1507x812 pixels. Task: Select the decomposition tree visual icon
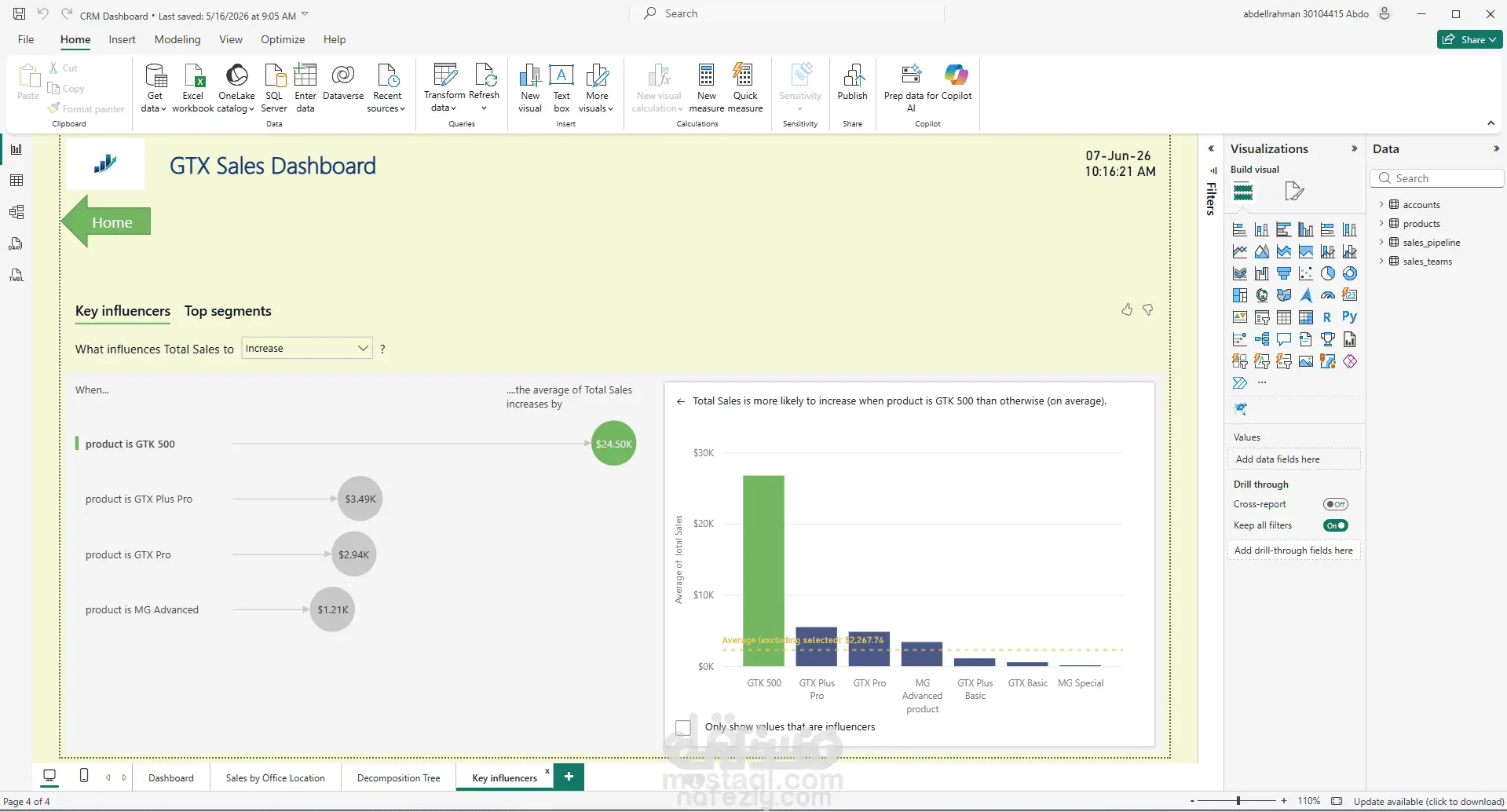[x=1262, y=339]
